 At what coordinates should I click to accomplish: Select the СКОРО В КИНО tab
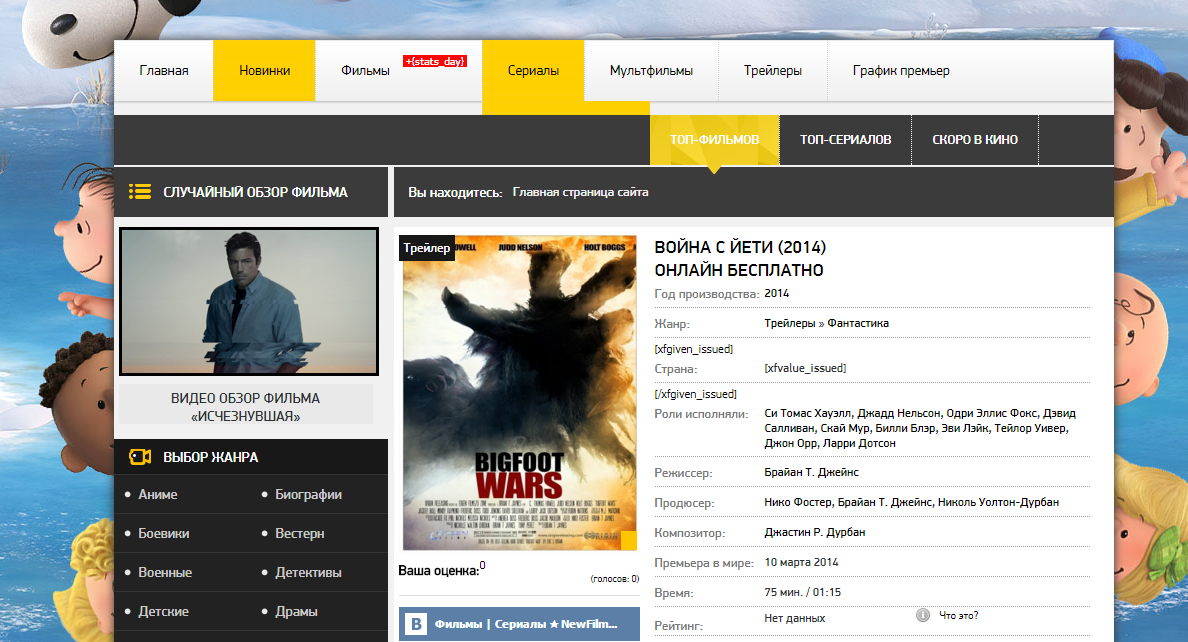pos(974,139)
